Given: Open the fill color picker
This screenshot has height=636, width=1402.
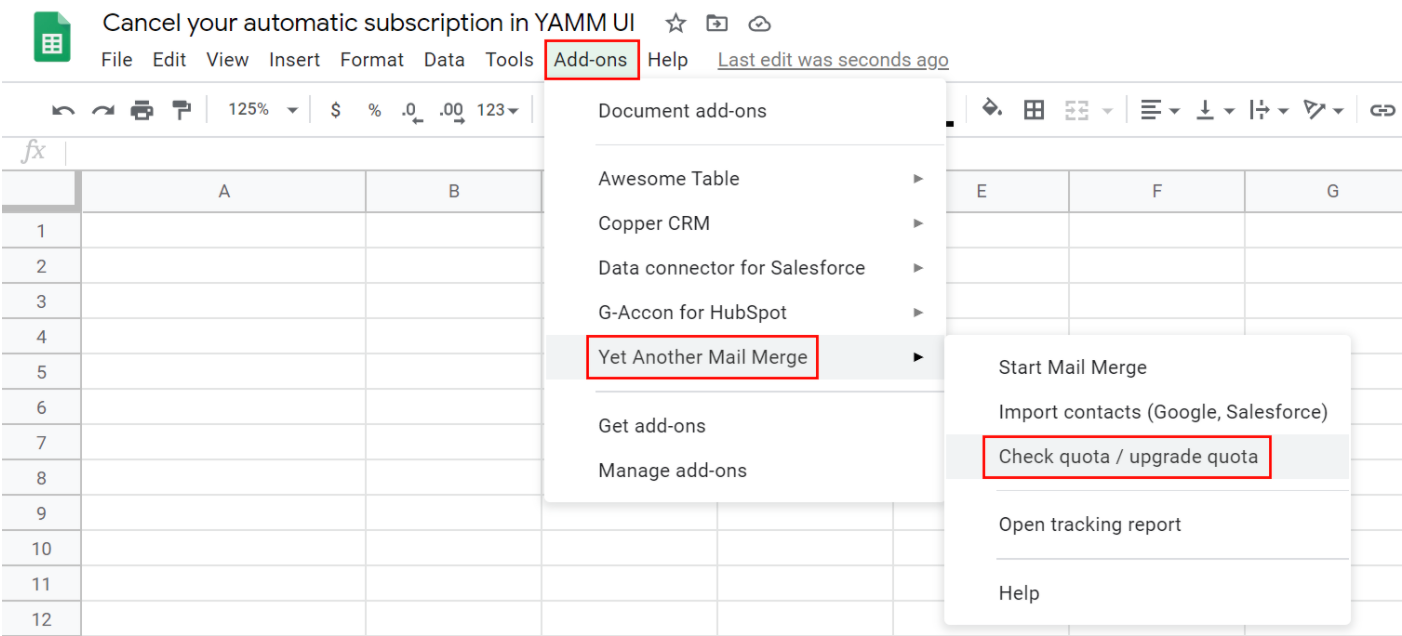Looking at the screenshot, I should (x=992, y=109).
